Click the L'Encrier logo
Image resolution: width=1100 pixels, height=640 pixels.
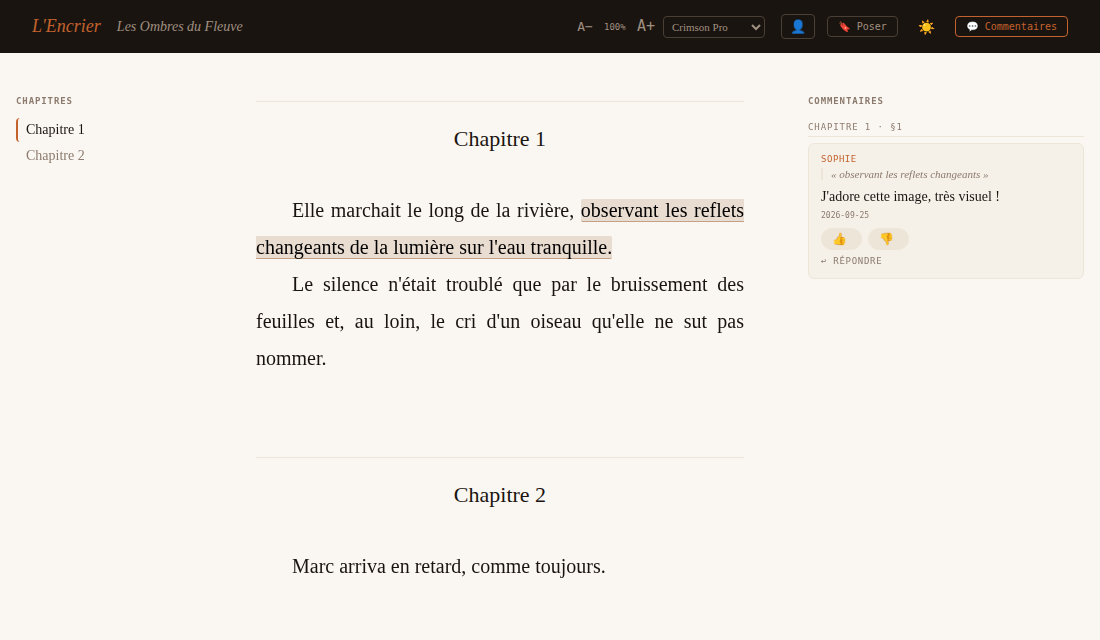[x=67, y=26]
